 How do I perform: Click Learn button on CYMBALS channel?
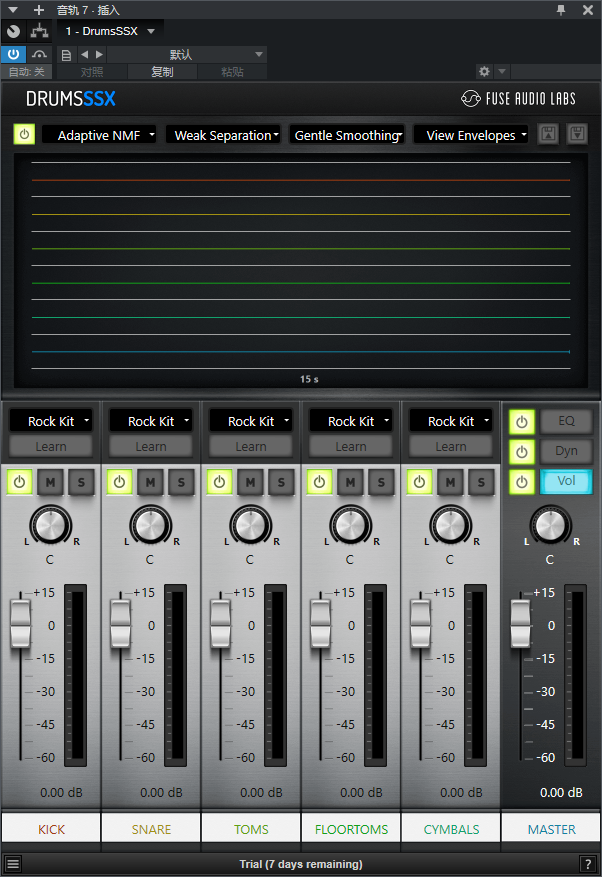tap(451, 447)
